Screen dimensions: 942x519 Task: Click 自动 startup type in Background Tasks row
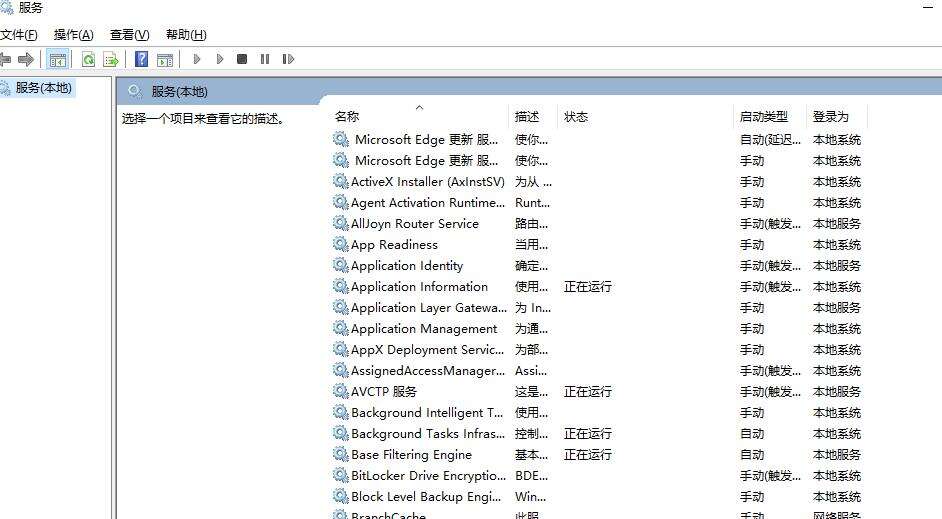(752, 434)
